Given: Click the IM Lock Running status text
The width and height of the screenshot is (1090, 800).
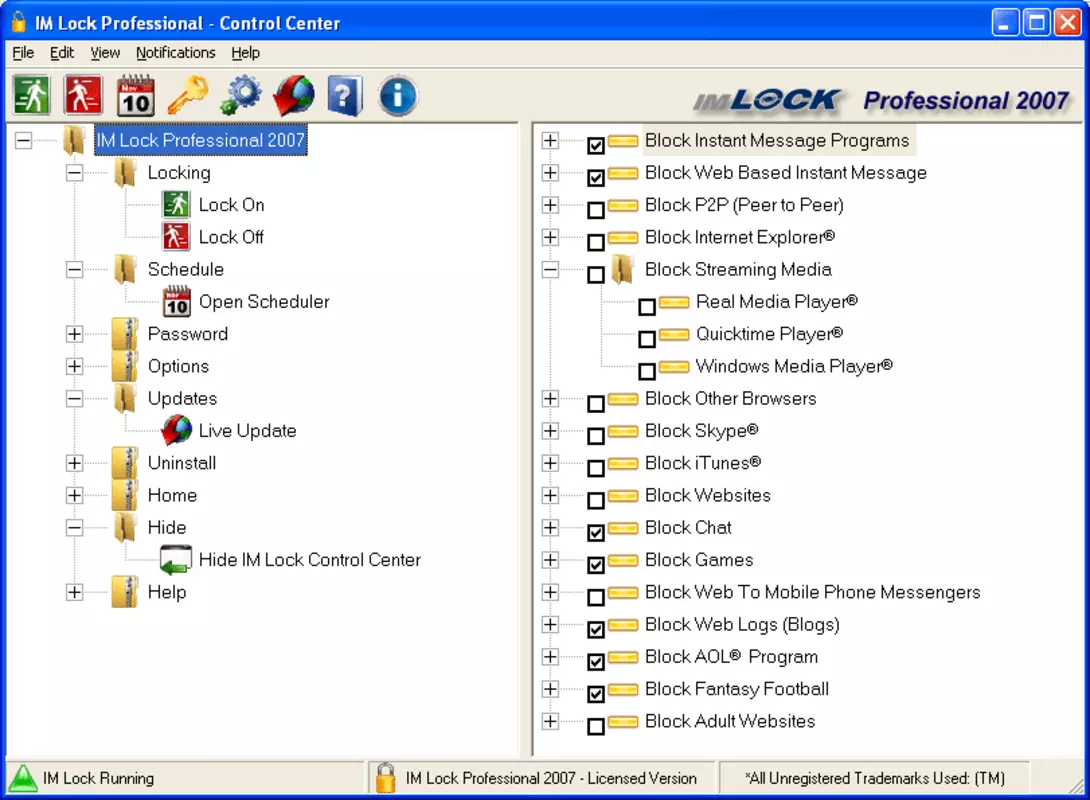Looking at the screenshot, I should pos(99,778).
